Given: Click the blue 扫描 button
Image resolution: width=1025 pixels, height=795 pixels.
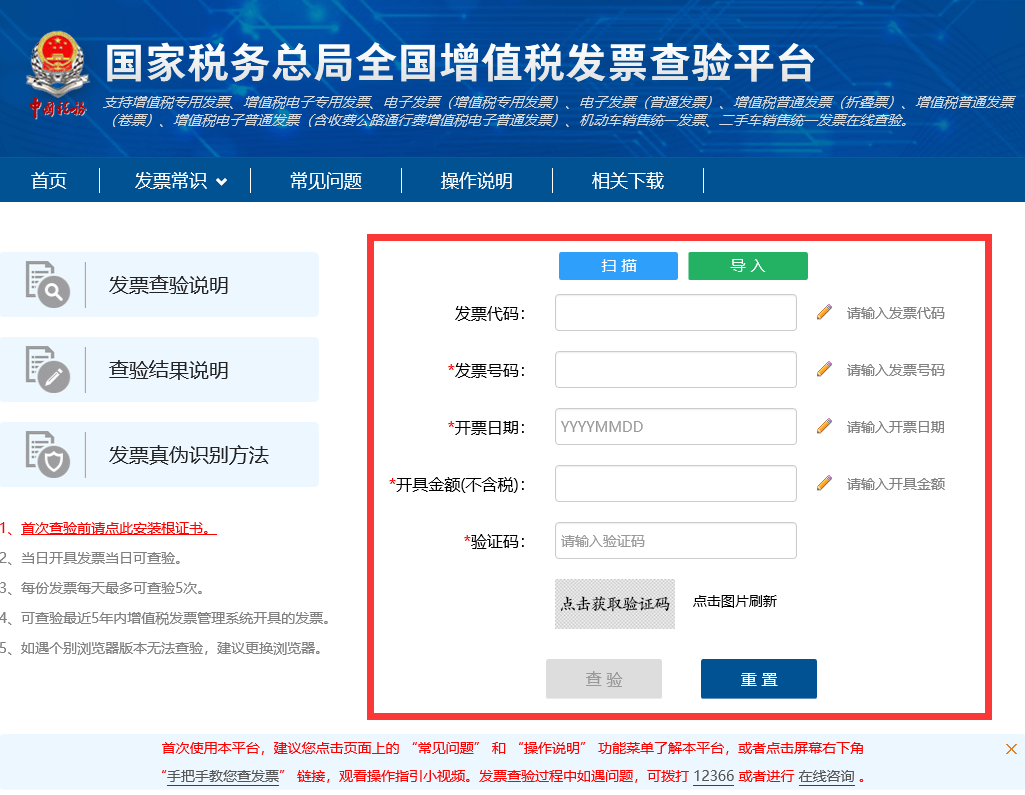Looking at the screenshot, I should [618, 265].
